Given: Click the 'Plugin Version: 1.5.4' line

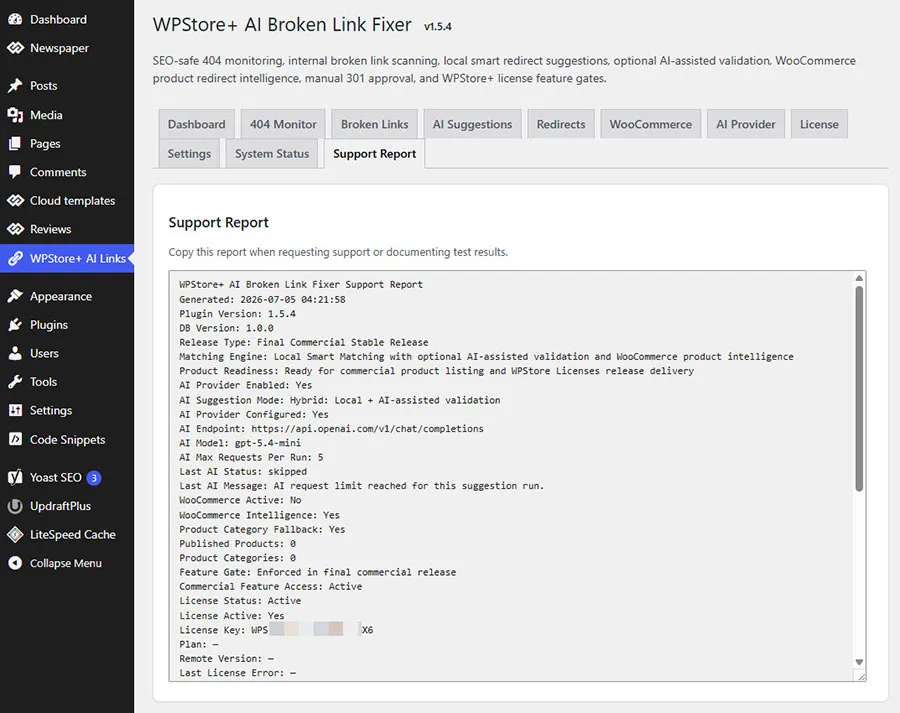Looking at the screenshot, I should pos(238,314).
